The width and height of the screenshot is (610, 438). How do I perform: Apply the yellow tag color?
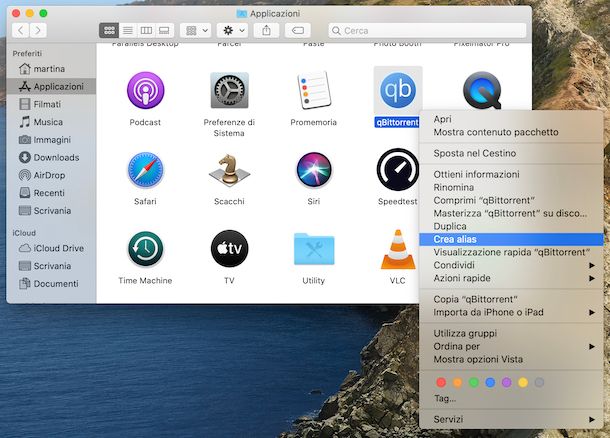523,383
